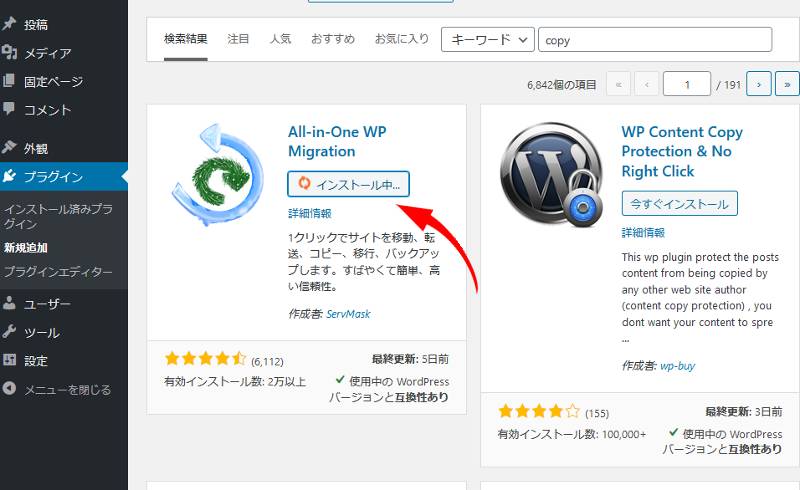The height and width of the screenshot is (490, 800).
Task: Click the paintbrush icon next to 外観
Action: pos(9,148)
